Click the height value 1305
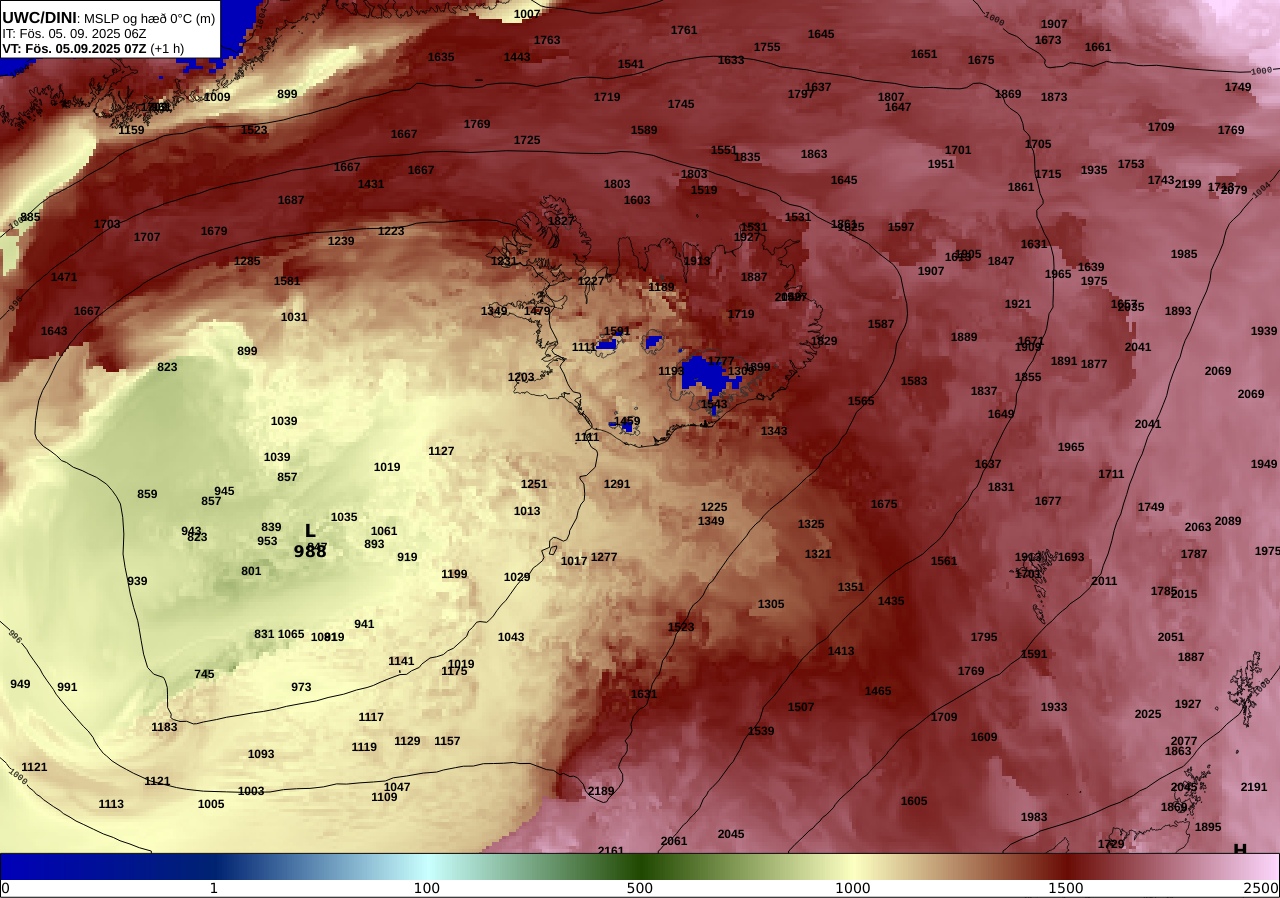Image resolution: width=1280 pixels, height=898 pixels. 771,604
